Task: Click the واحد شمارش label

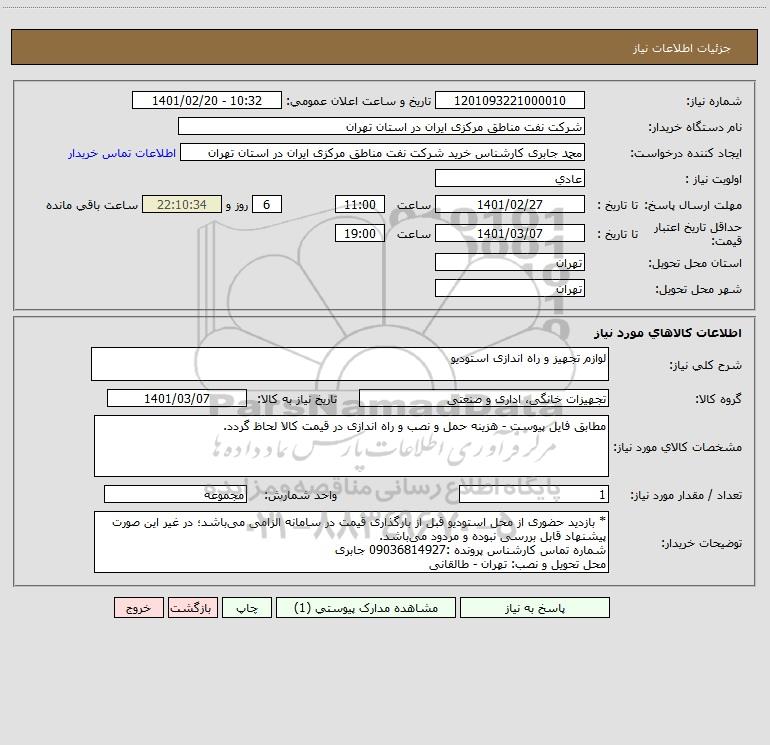Action: [x=301, y=496]
